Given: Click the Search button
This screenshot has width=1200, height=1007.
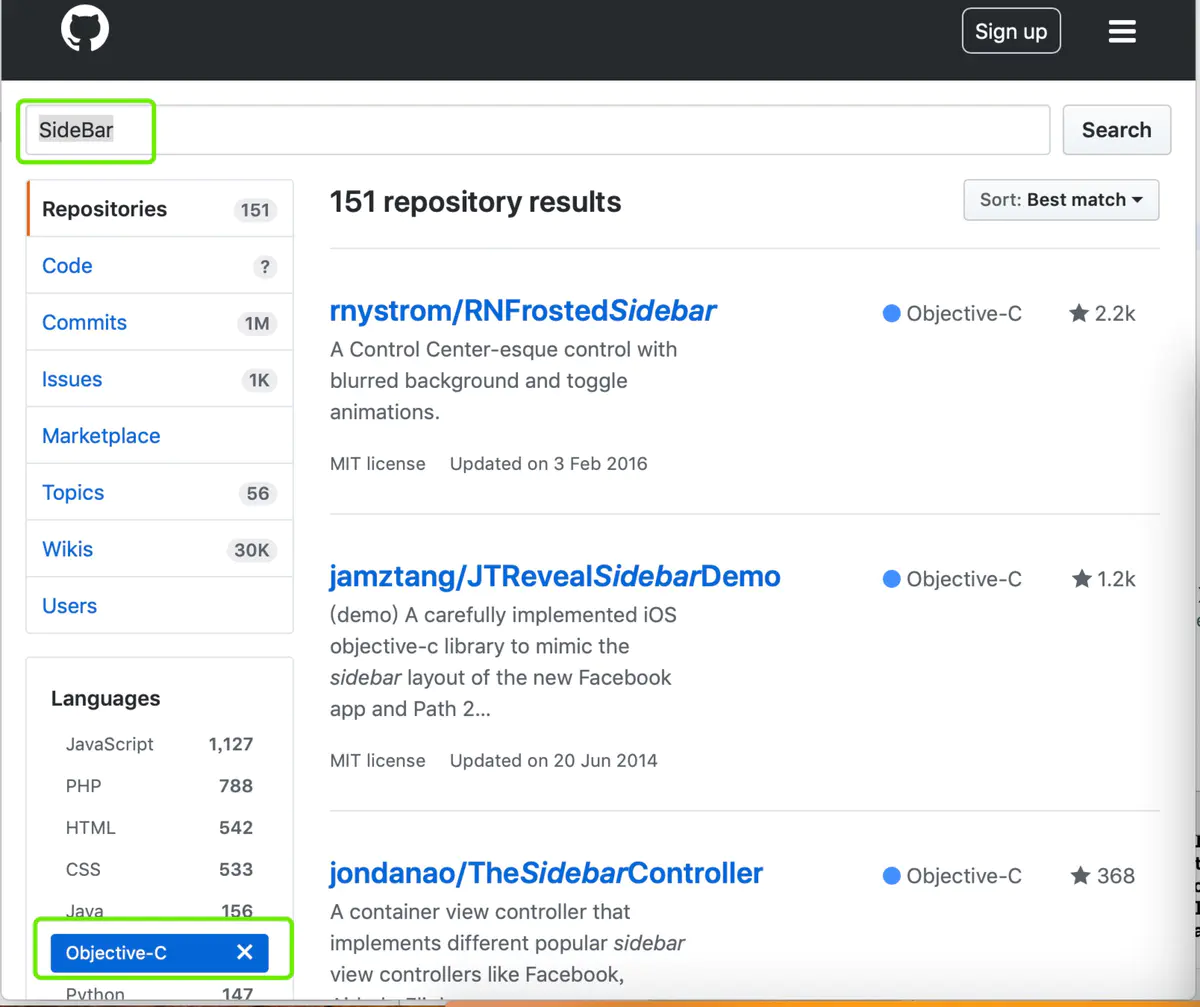Looking at the screenshot, I should (x=1116, y=130).
